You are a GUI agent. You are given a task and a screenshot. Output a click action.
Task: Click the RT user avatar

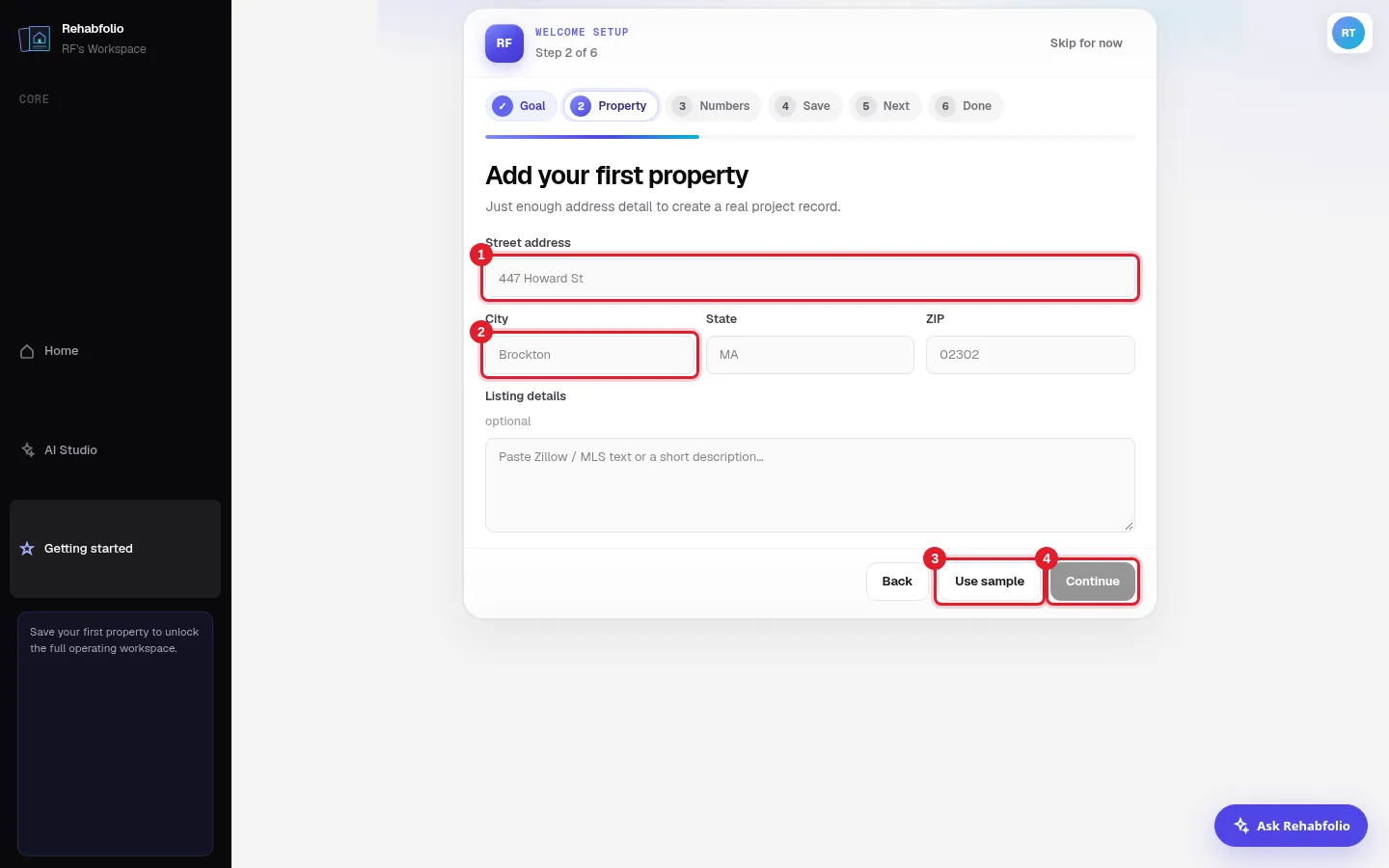1348,33
